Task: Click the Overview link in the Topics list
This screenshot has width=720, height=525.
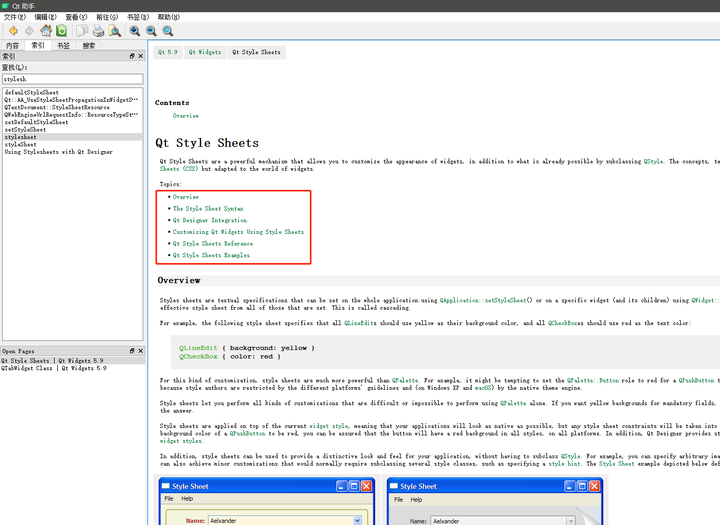Action: [x=186, y=197]
